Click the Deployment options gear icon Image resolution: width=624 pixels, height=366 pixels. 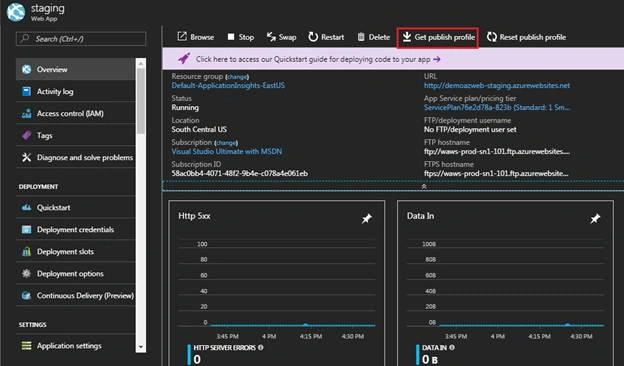click(x=26, y=273)
